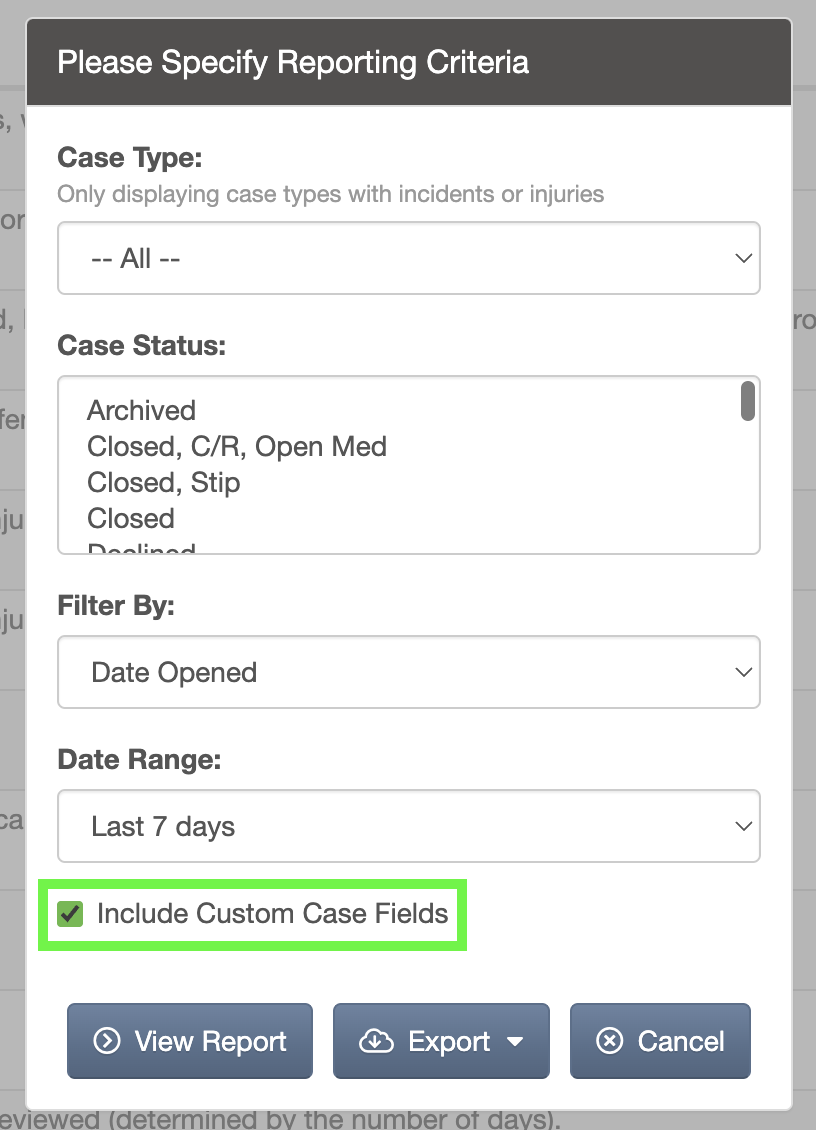Select the partially visible Declined status option

(141, 548)
